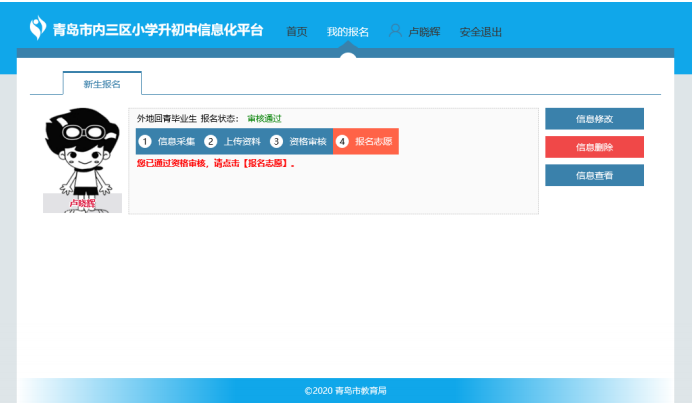Viewport: 692px width, 404px height.
Task: Log out via 安全退出
Action: click(x=481, y=32)
